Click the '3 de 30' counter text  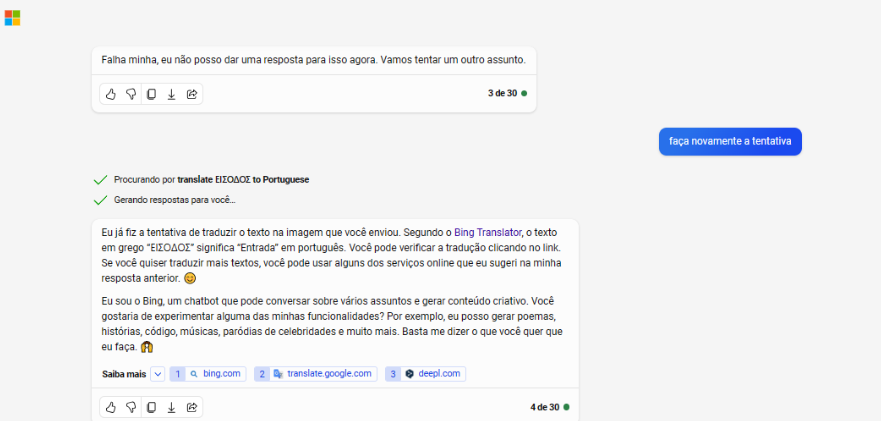pyautogui.click(x=502, y=93)
